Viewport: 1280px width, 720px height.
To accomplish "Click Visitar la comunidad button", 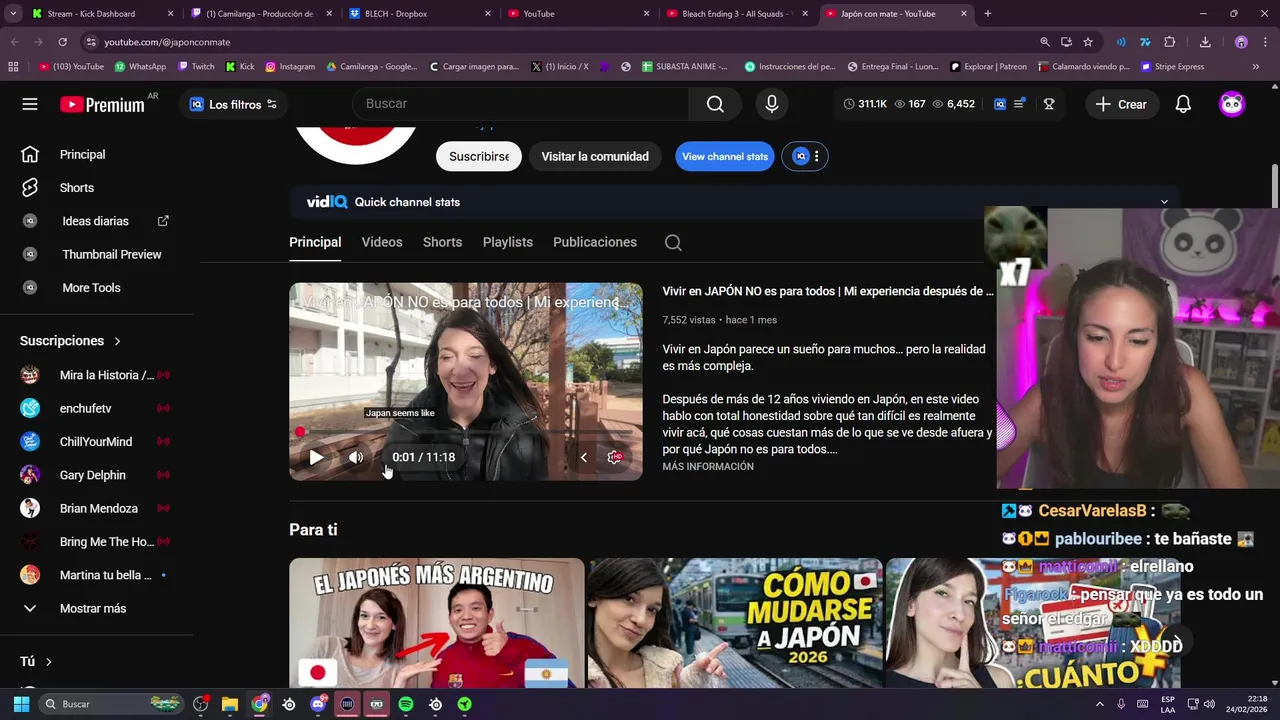I will 595,156.
